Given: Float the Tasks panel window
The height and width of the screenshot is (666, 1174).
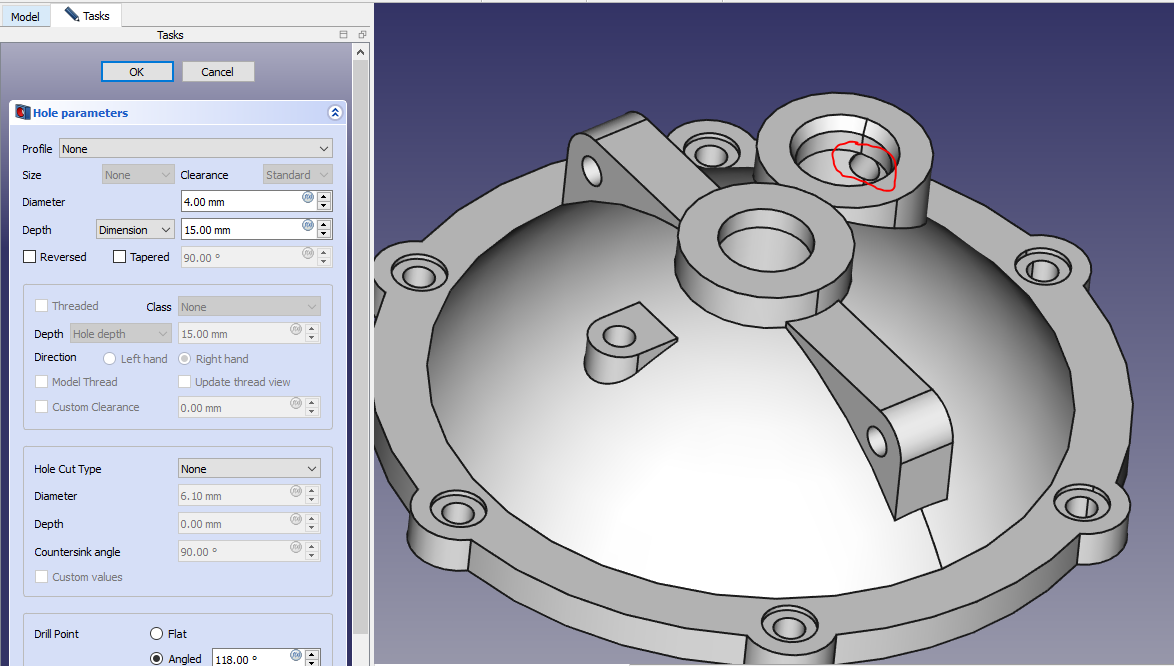Looking at the screenshot, I should tap(361, 35).
